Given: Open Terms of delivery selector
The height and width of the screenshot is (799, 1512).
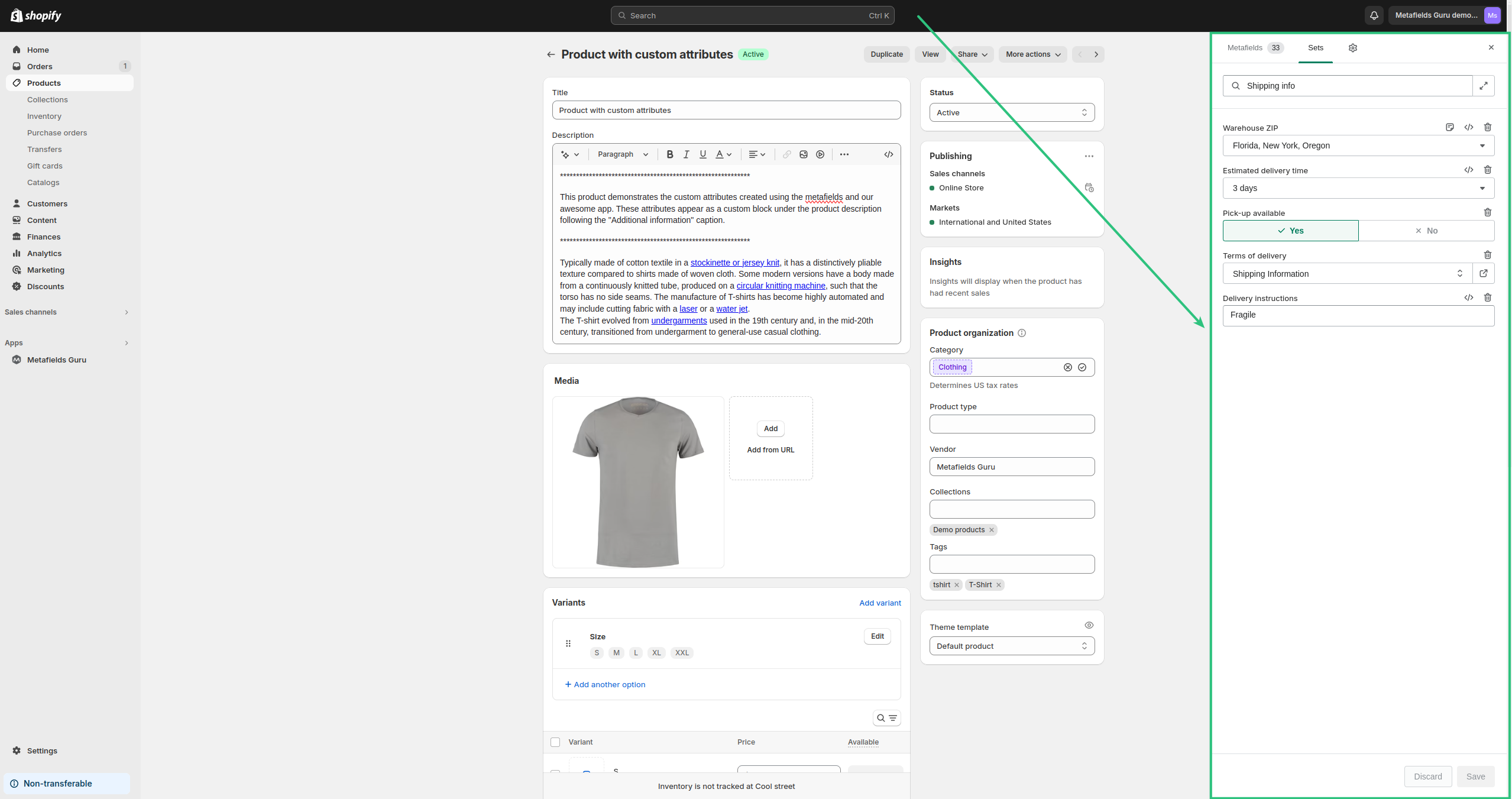Looking at the screenshot, I should coord(1347,273).
